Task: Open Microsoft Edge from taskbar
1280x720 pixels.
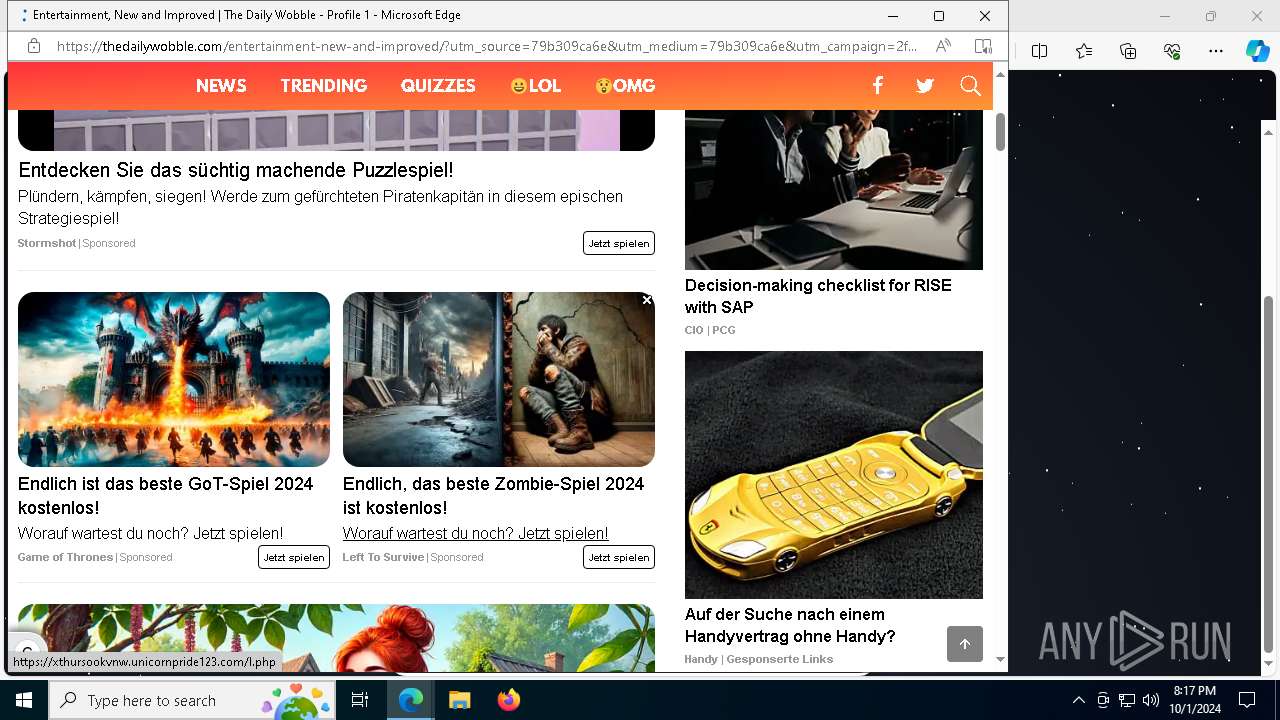Action: pos(411,700)
